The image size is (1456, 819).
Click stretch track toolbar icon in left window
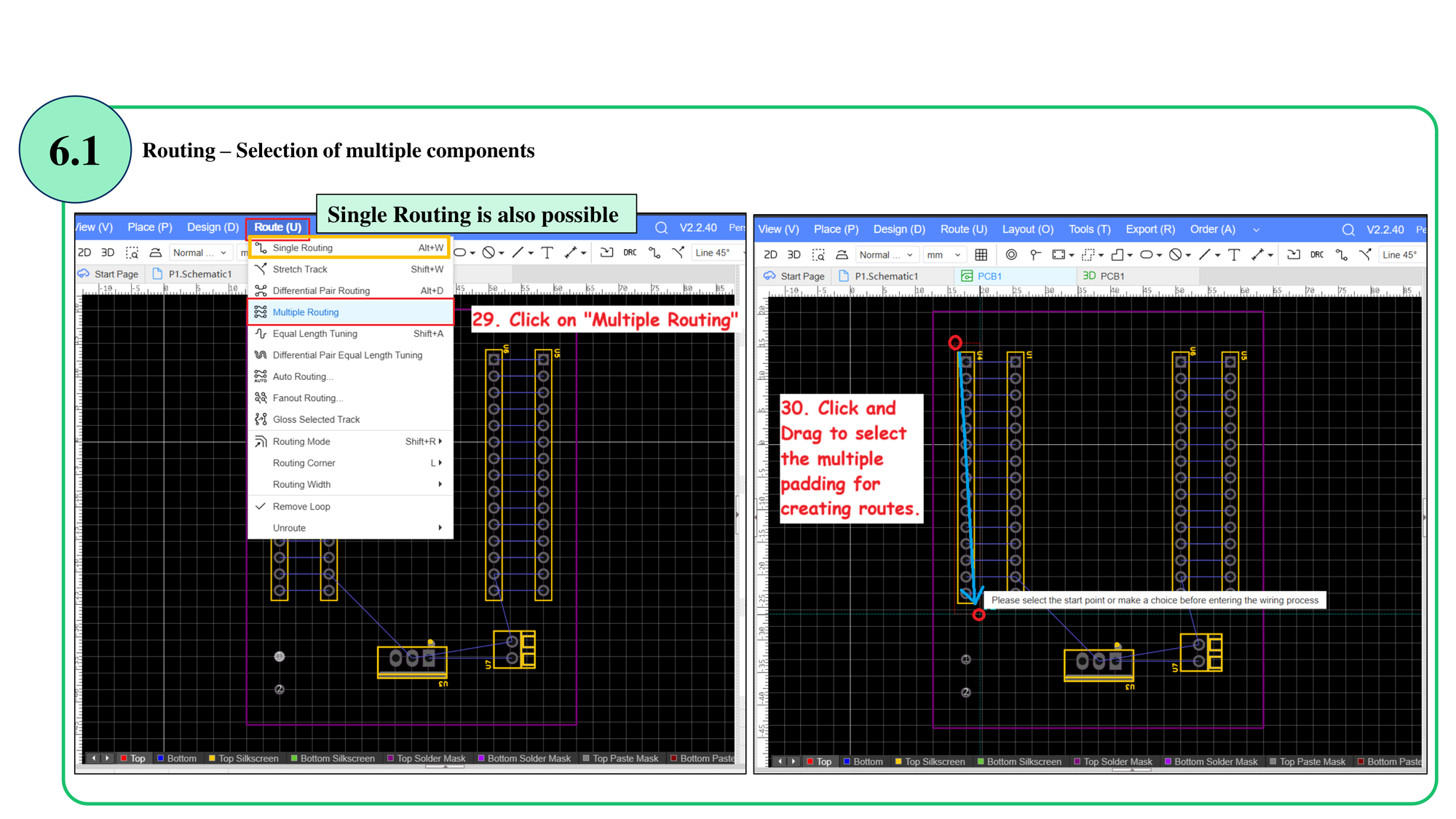pos(678,253)
